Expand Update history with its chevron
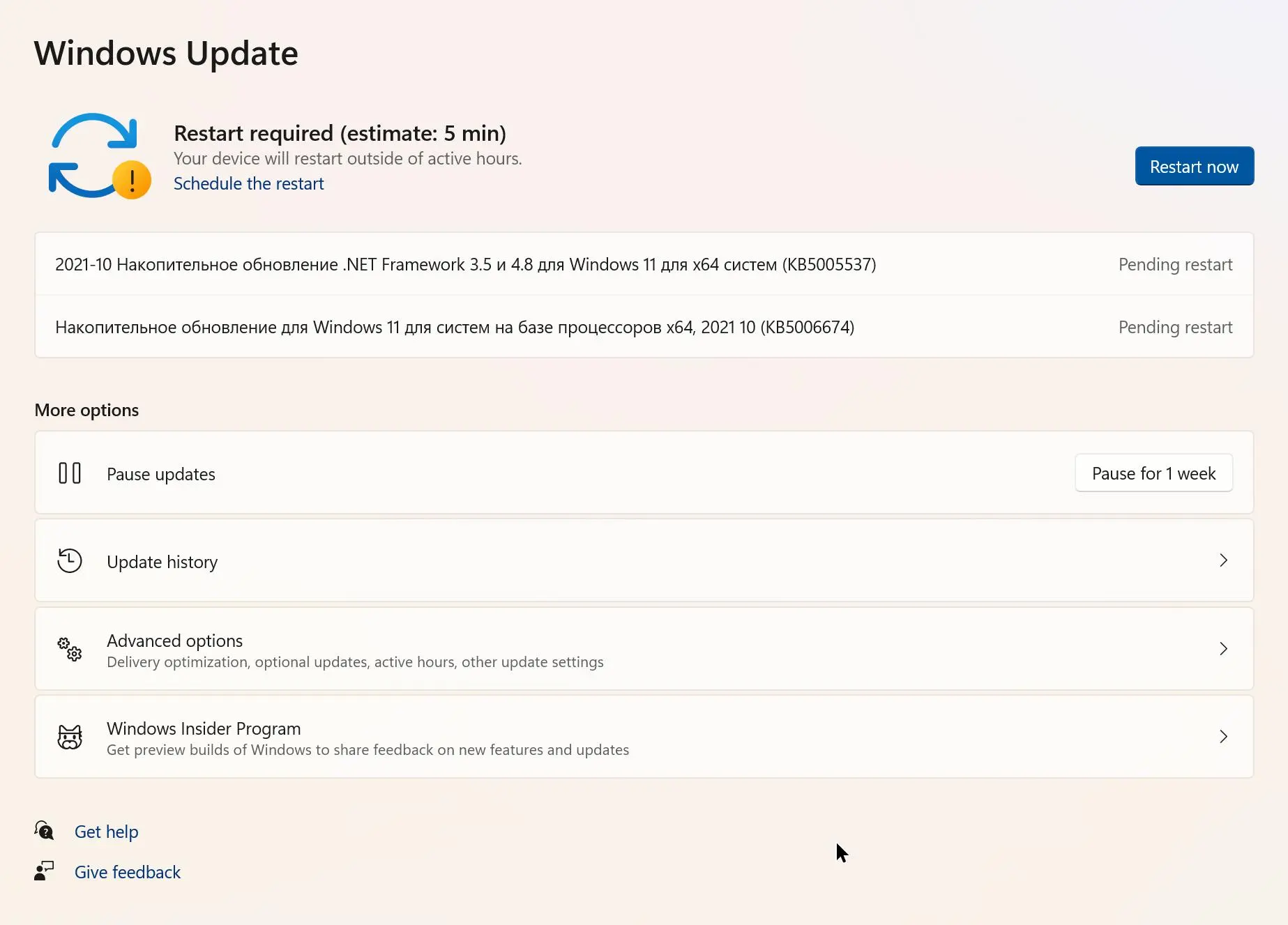This screenshot has width=1288, height=925. [1223, 560]
